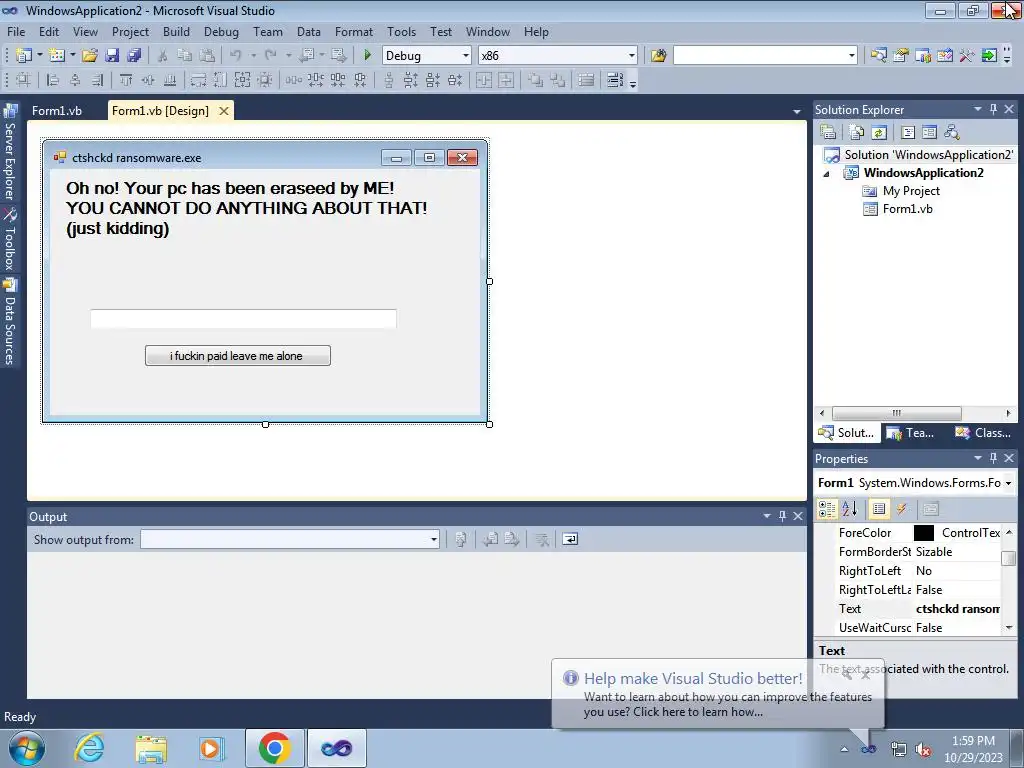
Task: Click the Align Tops layout icon
Action: coord(126,80)
